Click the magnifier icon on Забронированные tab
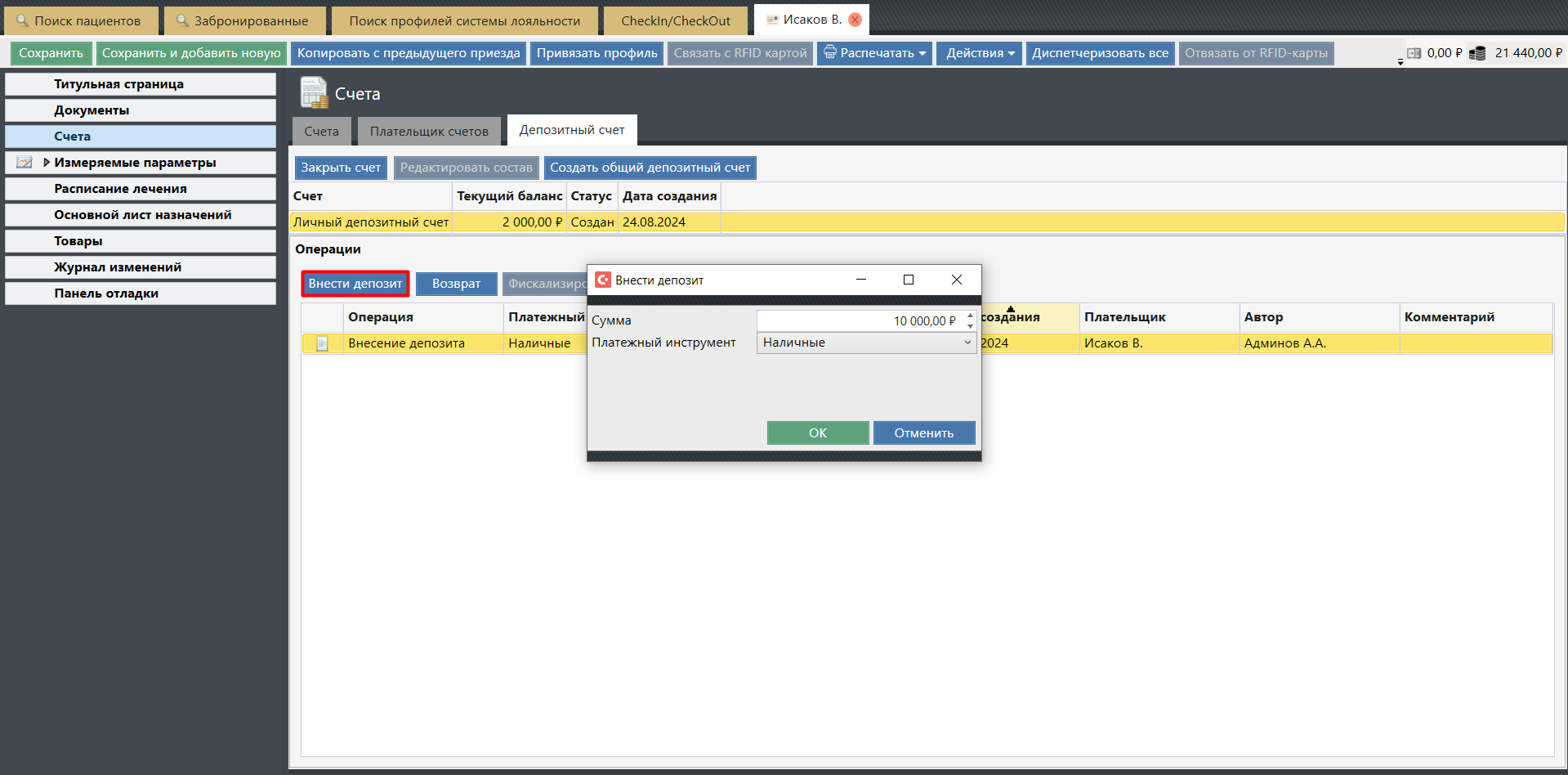Image resolution: width=1568 pixels, height=775 pixels. point(182,20)
